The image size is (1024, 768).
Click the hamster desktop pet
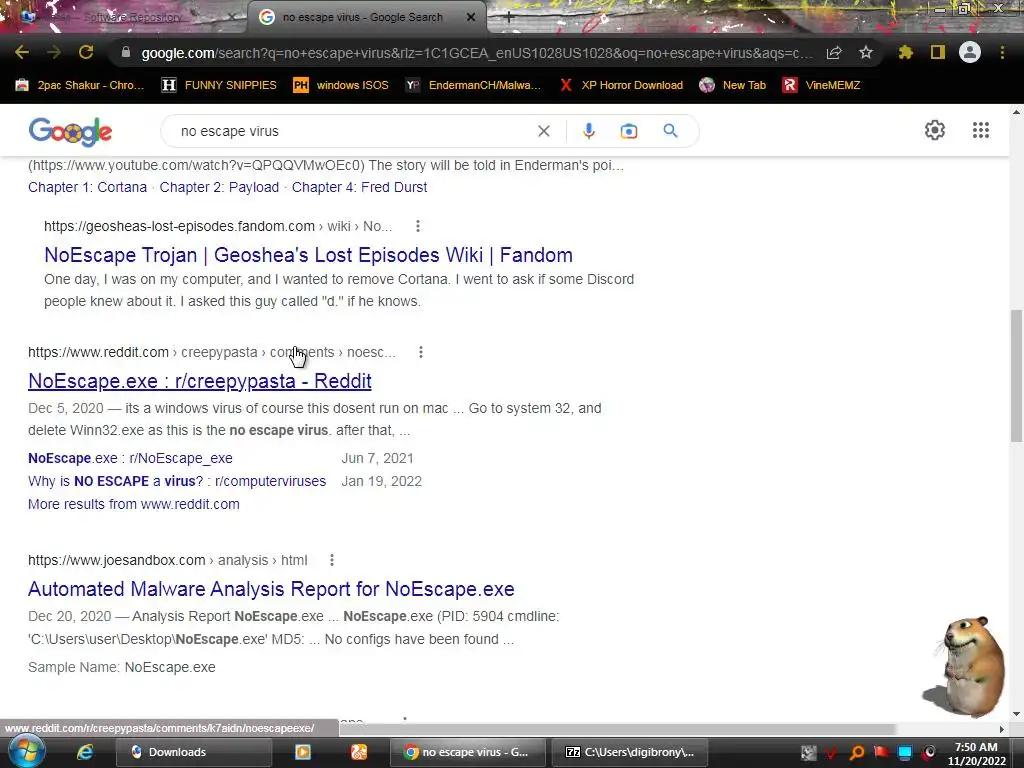pyautogui.click(x=968, y=666)
